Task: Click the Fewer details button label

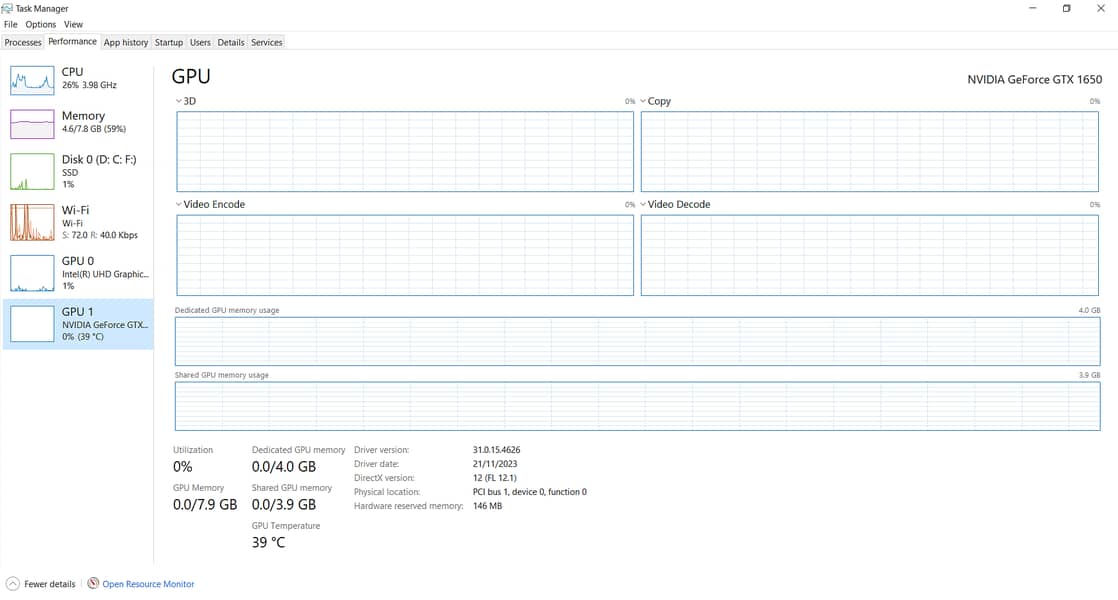Action: tap(49, 584)
